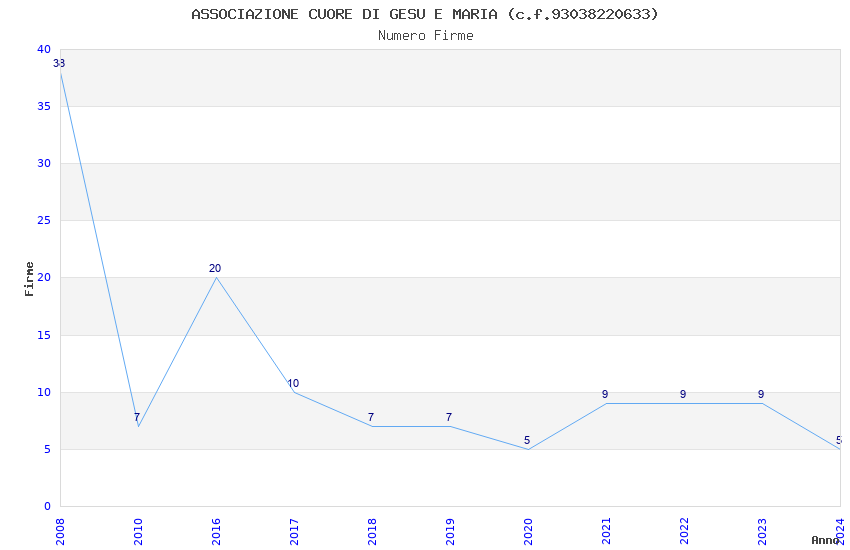Click the first data label at 2008

click(x=59, y=63)
